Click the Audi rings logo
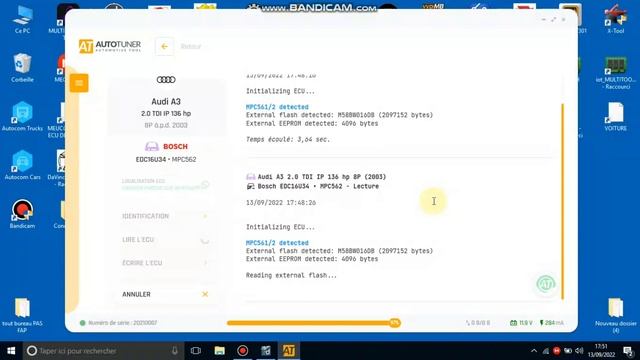Image resolution: width=640 pixels, height=360 pixels. click(x=166, y=80)
